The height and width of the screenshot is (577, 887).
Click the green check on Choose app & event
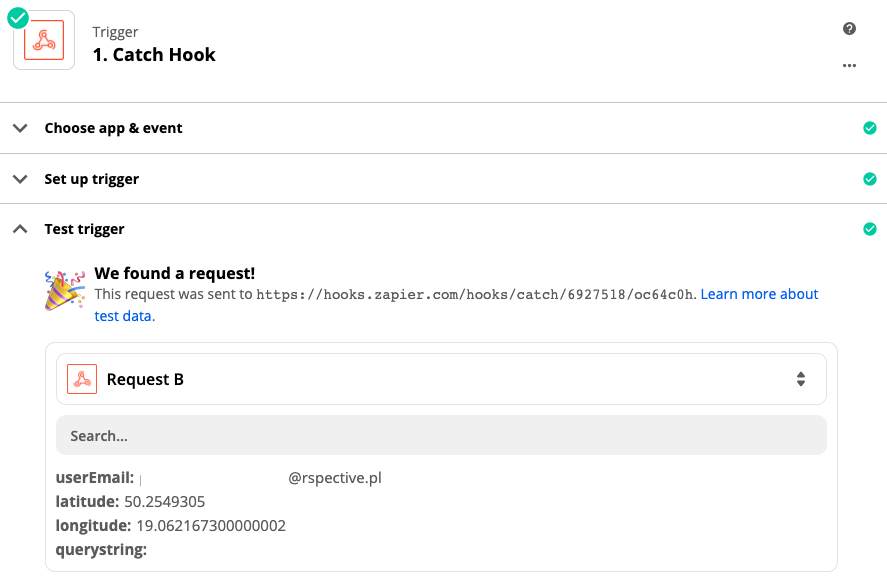(x=870, y=128)
